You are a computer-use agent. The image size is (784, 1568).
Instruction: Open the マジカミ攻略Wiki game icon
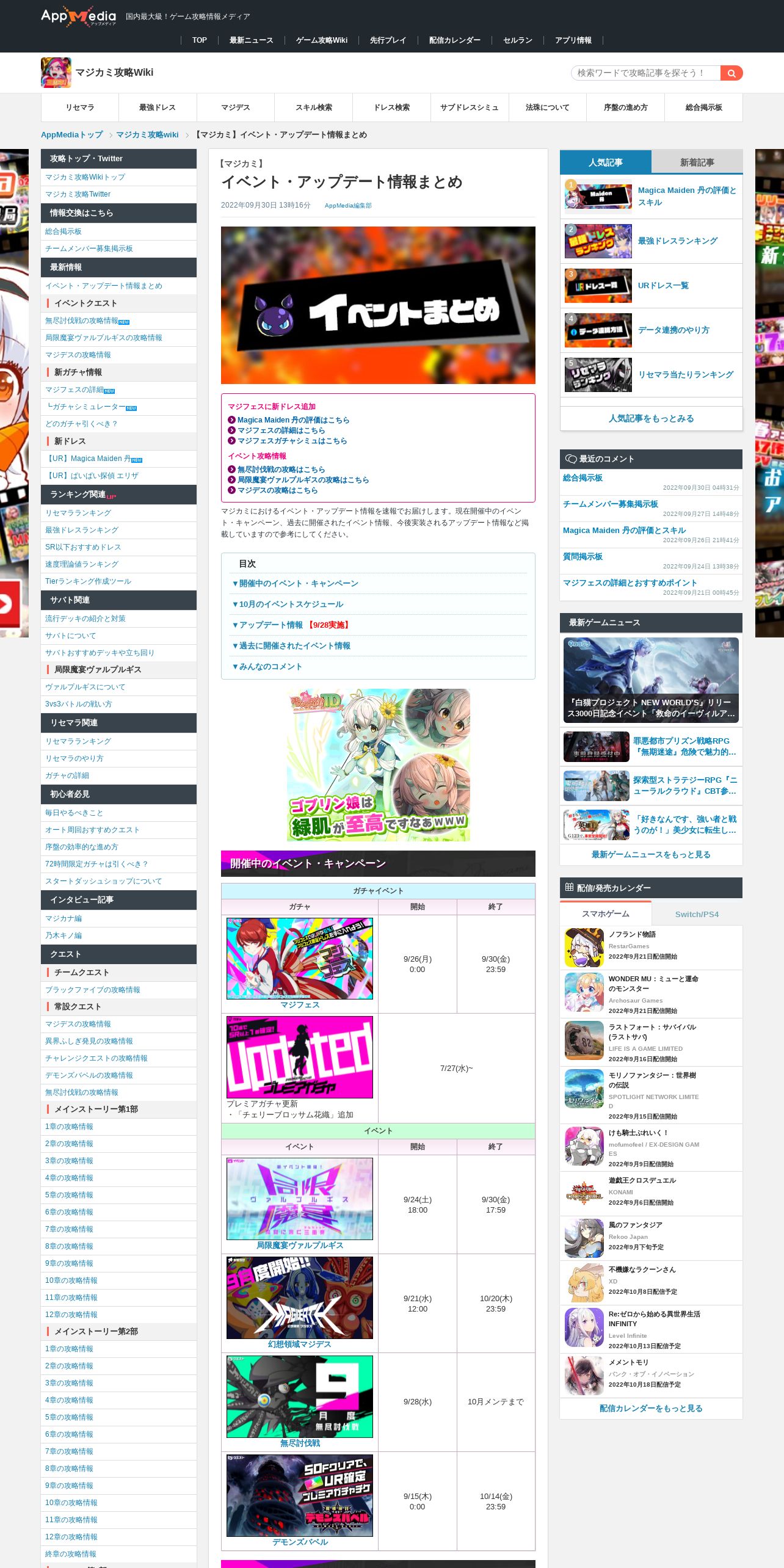click(56, 73)
